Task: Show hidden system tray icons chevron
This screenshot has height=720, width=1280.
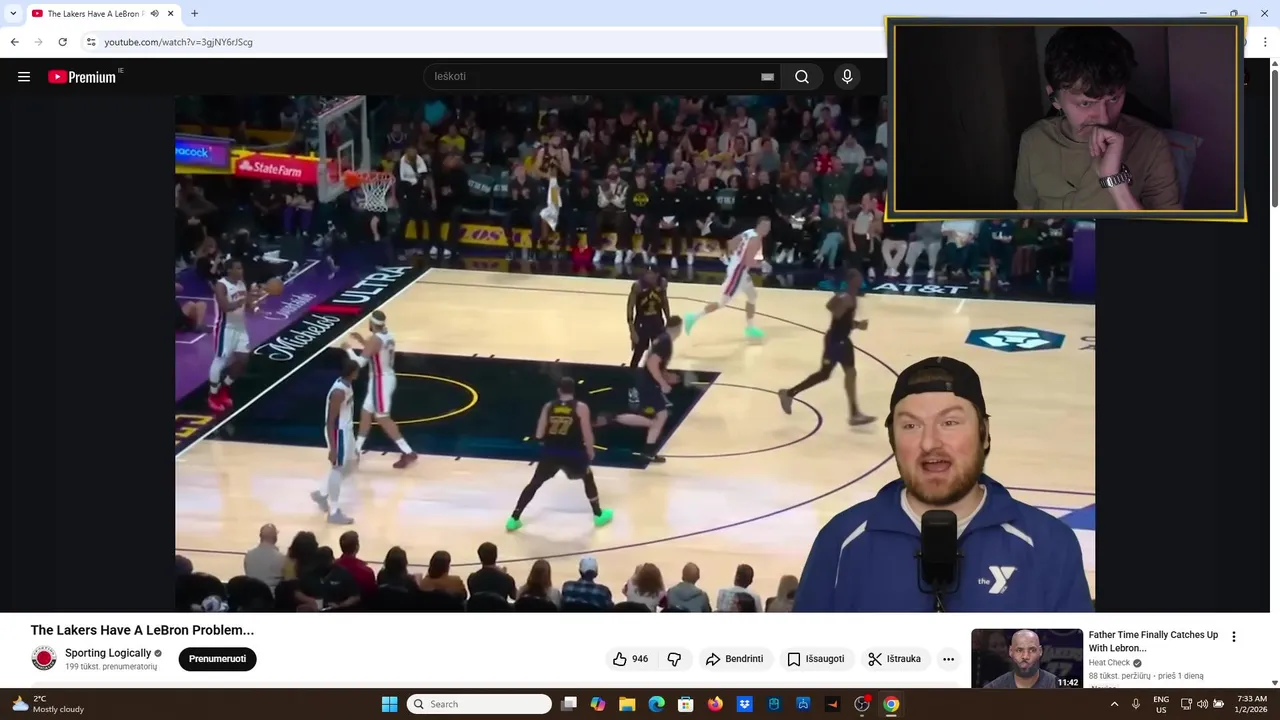Action: tap(1114, 704)
